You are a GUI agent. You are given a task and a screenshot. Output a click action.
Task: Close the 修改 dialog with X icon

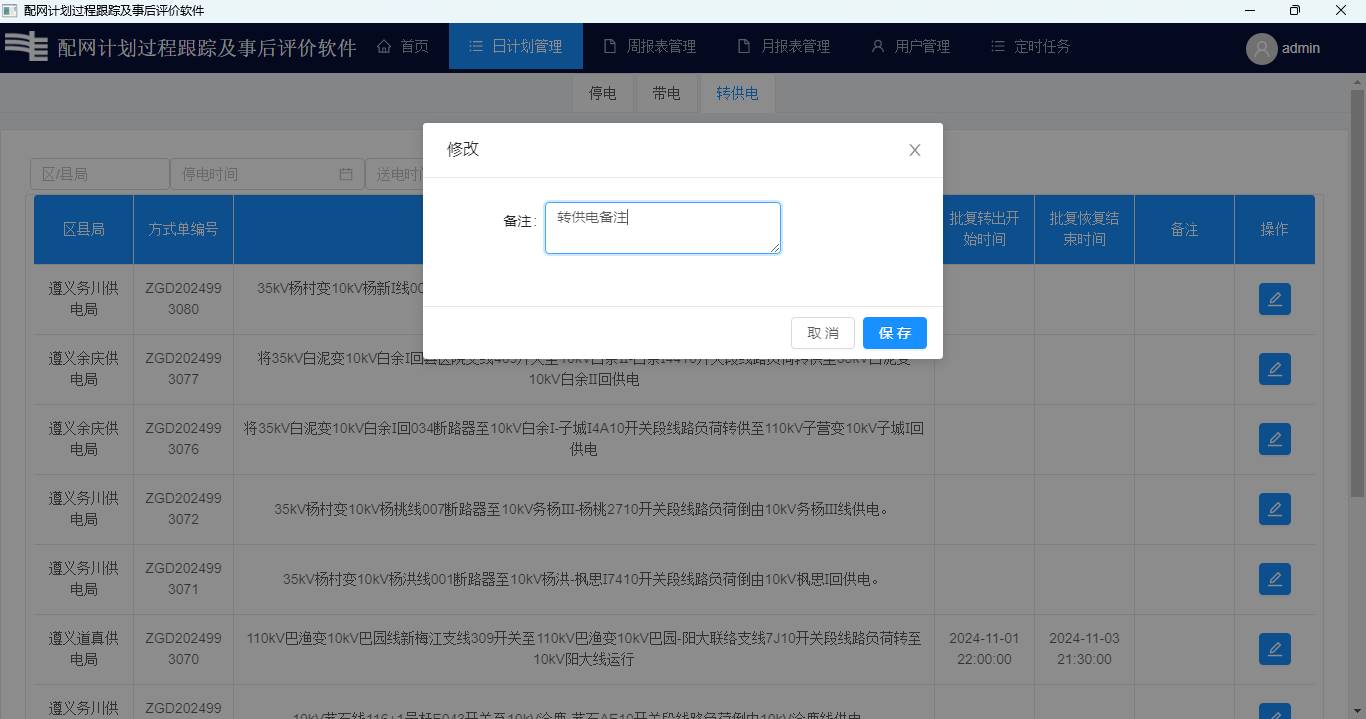pos(914,150)
